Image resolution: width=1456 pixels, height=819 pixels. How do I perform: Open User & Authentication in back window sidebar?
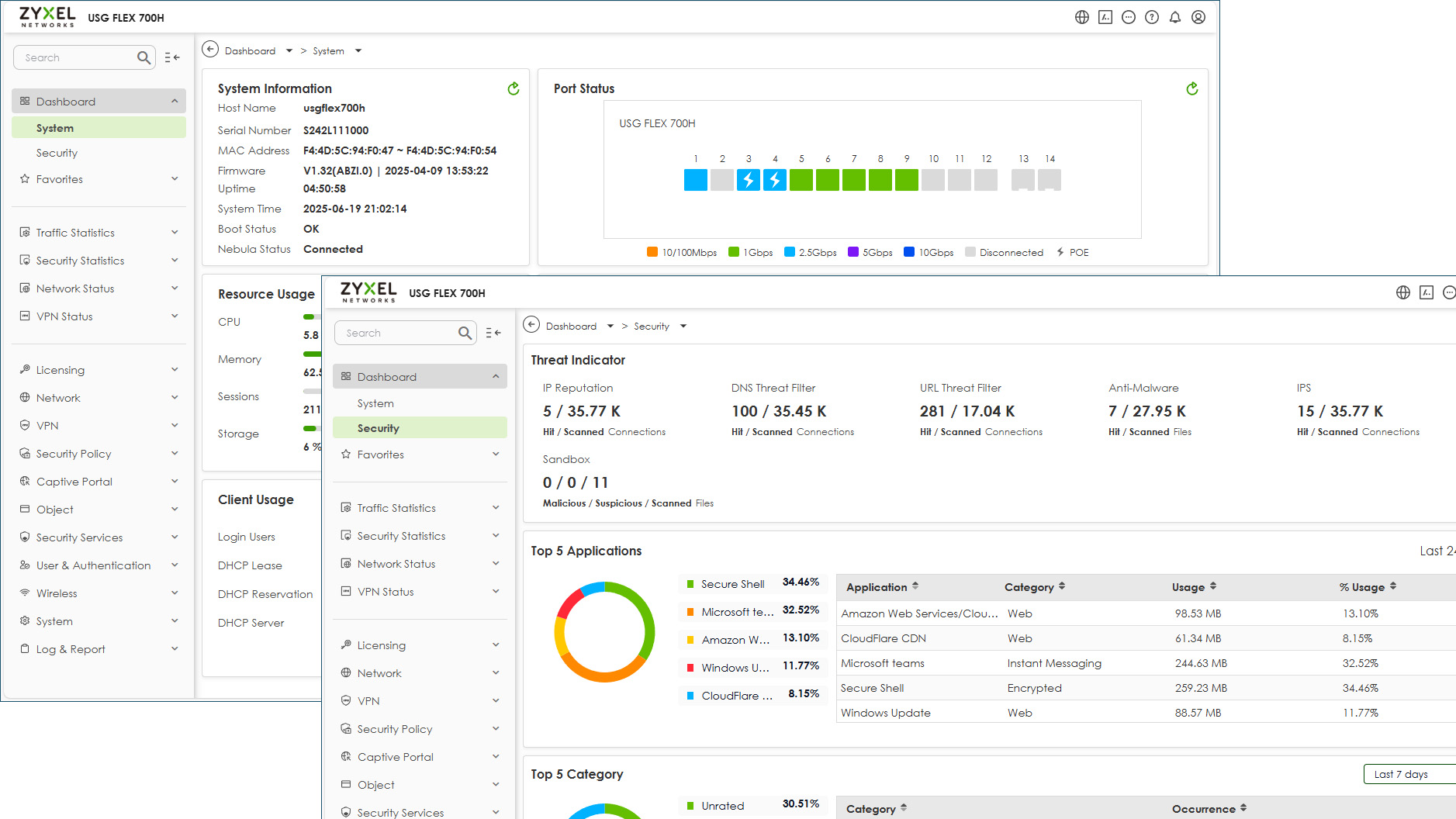point(99,565)
